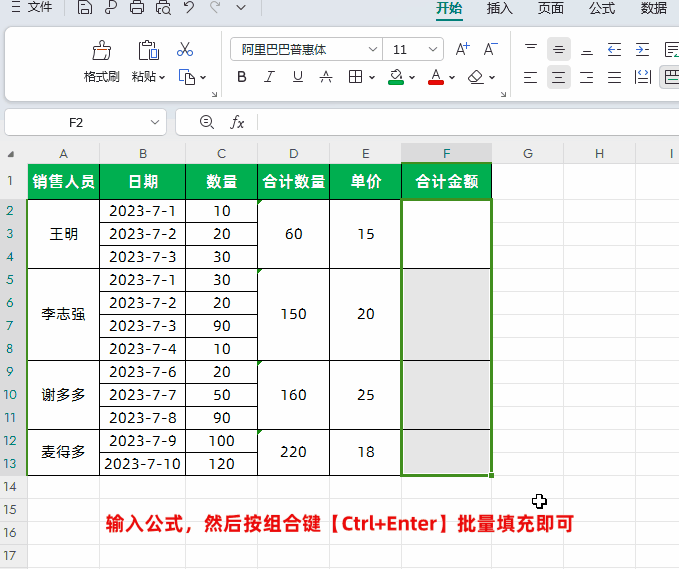Click the Name Box showing F2
The height and width of the screenshot is (569, 679).
point(76,123)
